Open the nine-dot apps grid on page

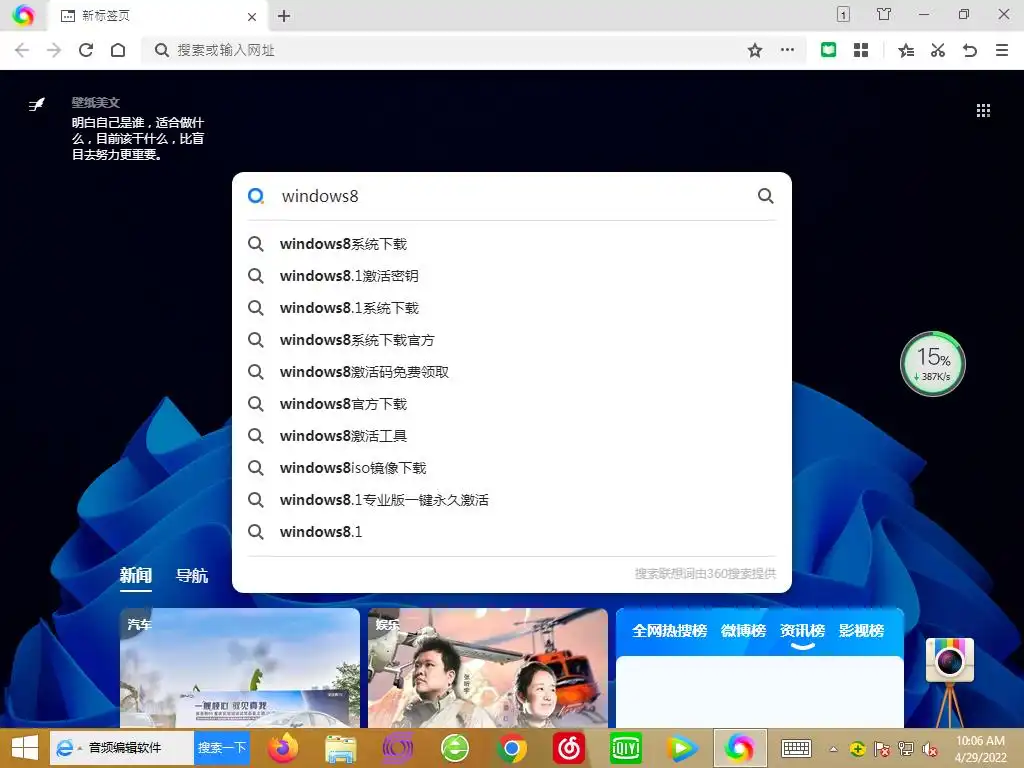(983, 110)
